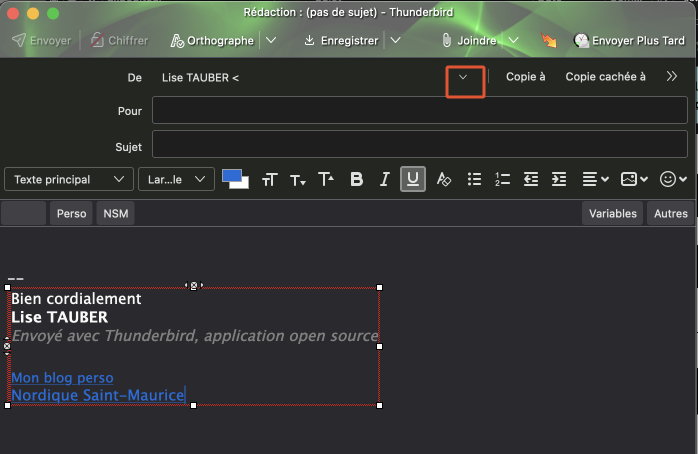Insert a bulleted list
The height and width of the screenshot is (454, 698).
point(475,180)
